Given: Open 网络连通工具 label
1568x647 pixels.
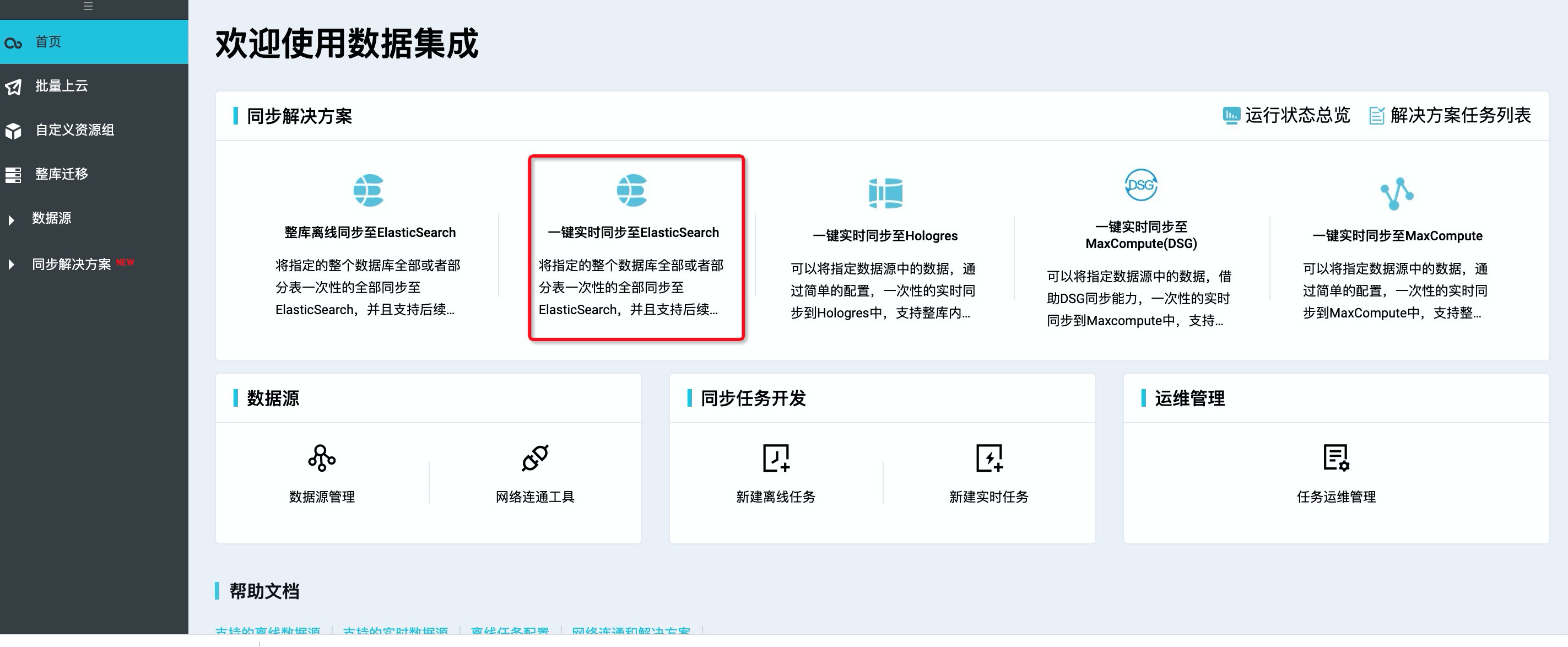Looking at the screenshot, I should click(535, 497).
